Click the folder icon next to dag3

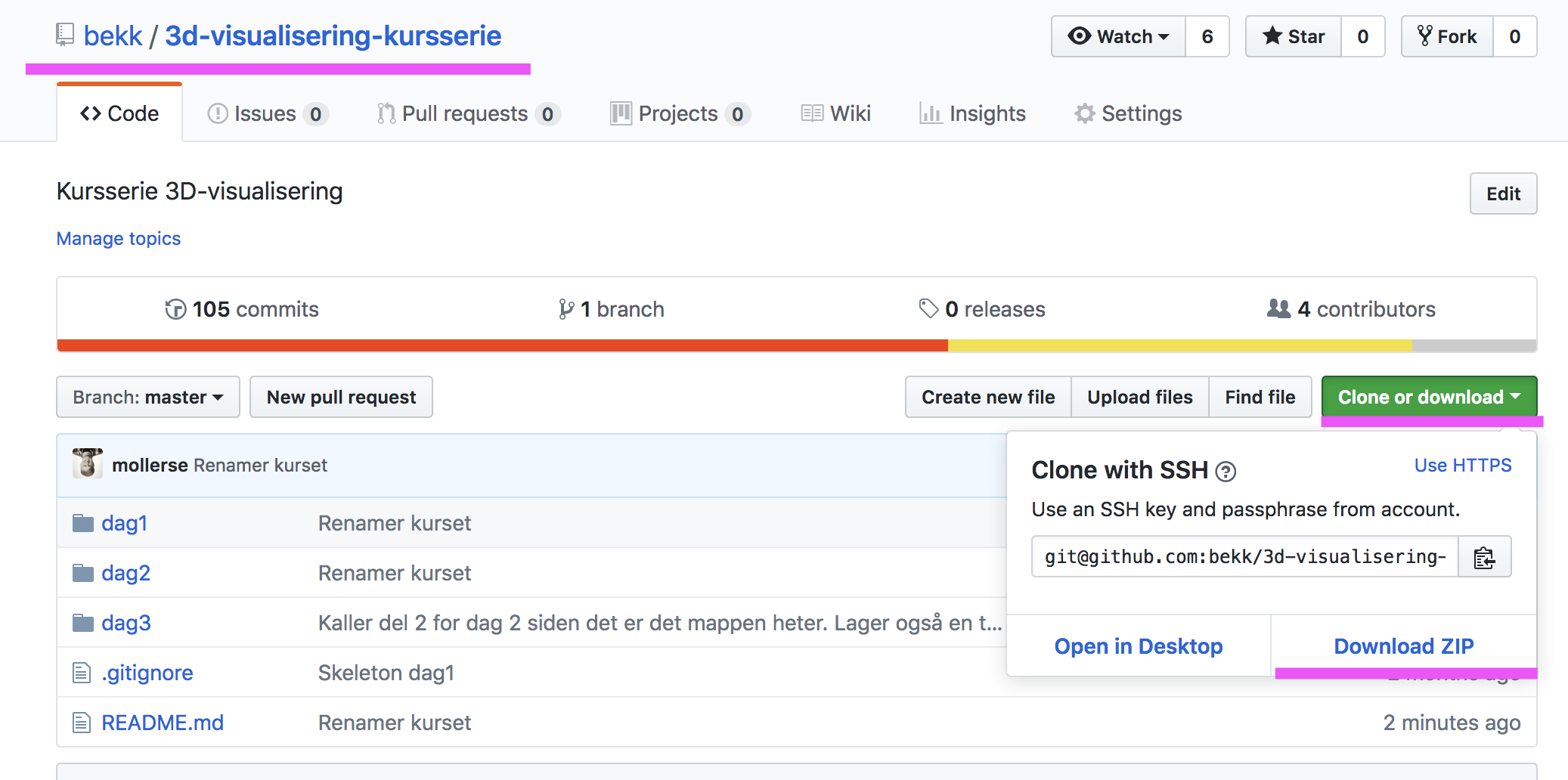(x=82, y=623)
